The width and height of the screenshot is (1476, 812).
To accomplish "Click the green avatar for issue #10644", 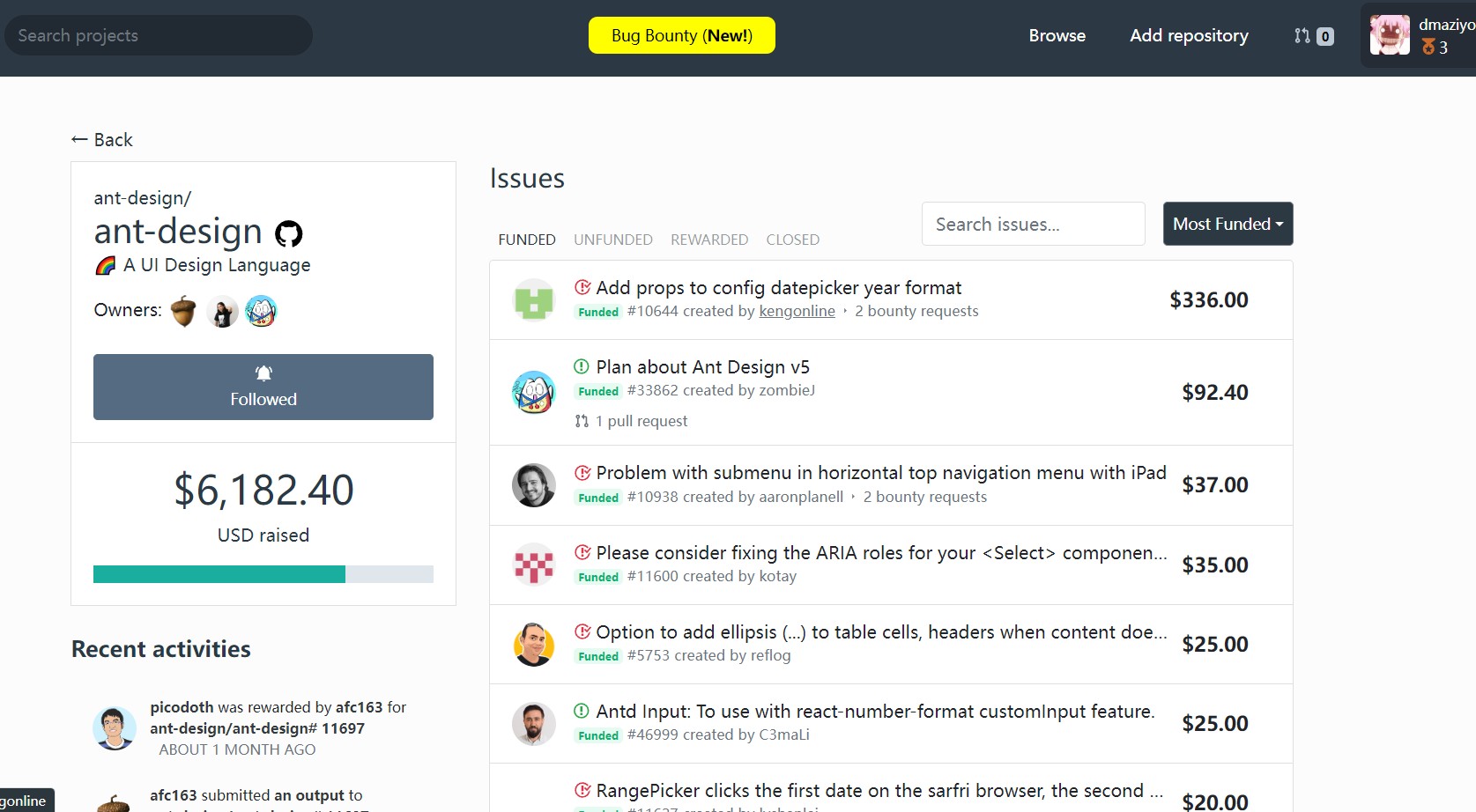I will [x=534, y=299].
